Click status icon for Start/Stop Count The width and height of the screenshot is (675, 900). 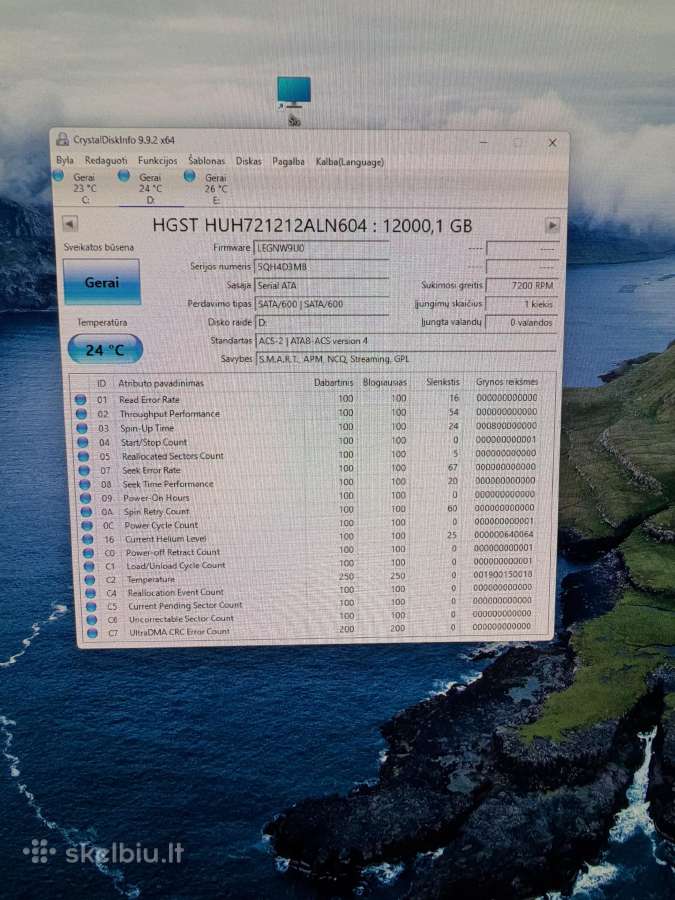[83, 443]
